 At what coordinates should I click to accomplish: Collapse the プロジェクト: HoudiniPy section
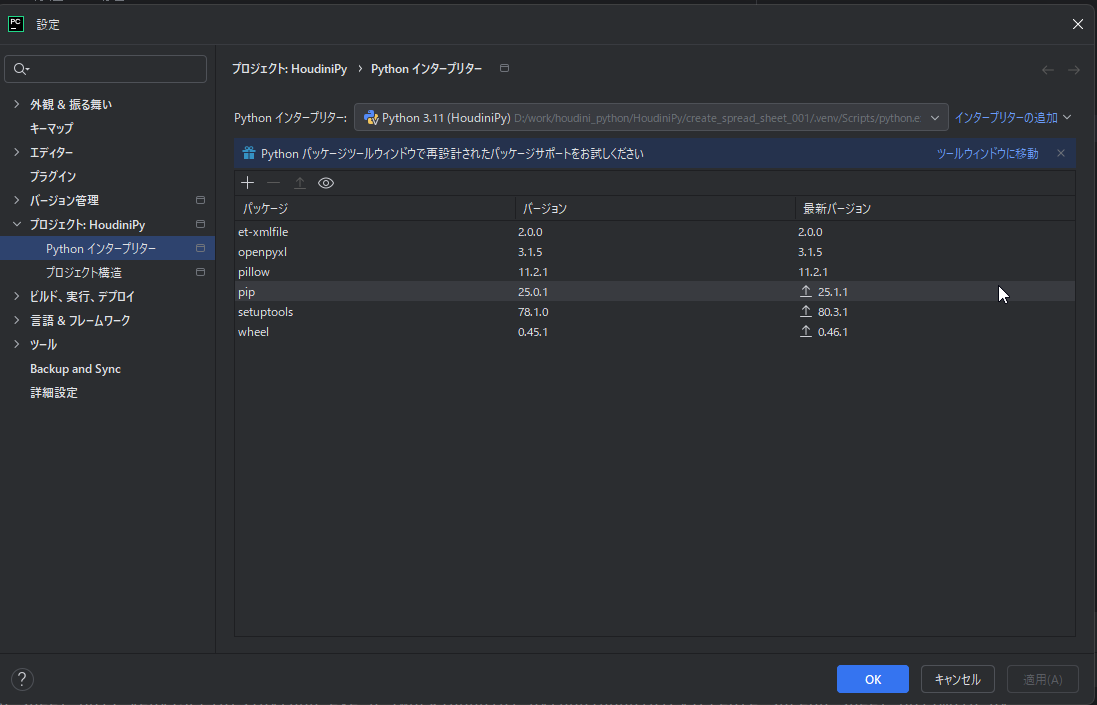17,224
